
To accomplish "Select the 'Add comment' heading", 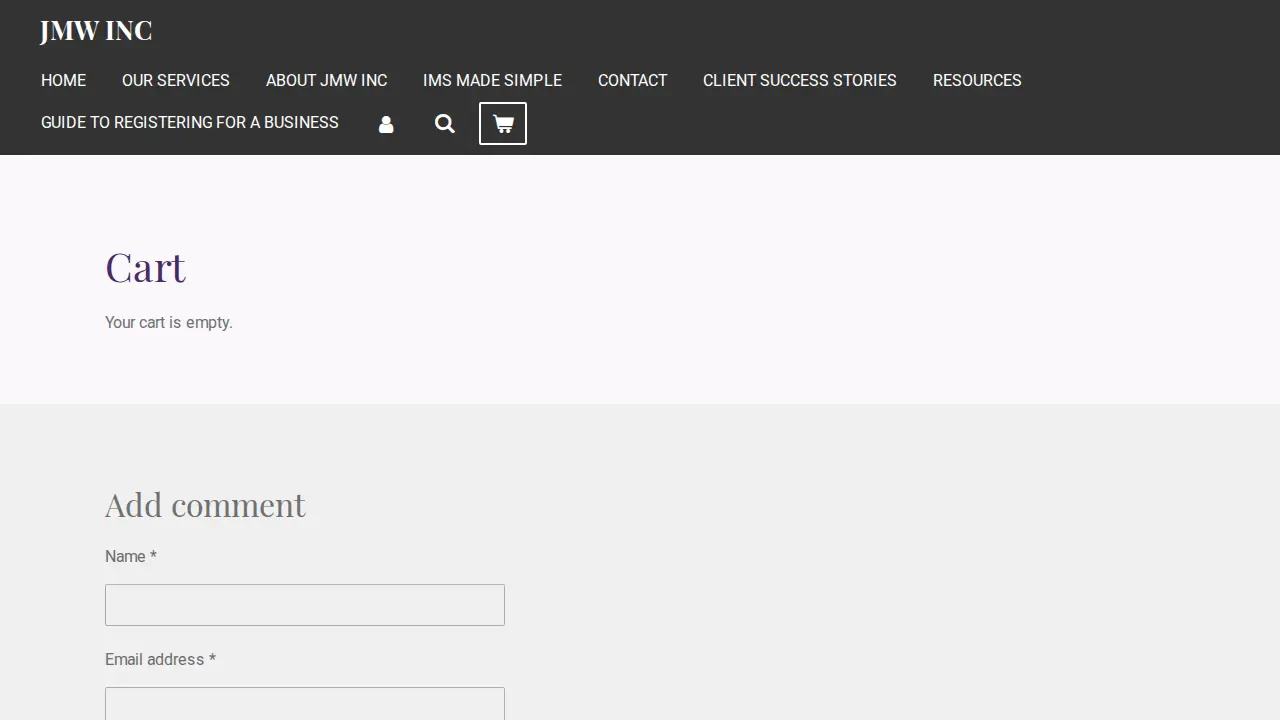I will [x=205, y=505].
